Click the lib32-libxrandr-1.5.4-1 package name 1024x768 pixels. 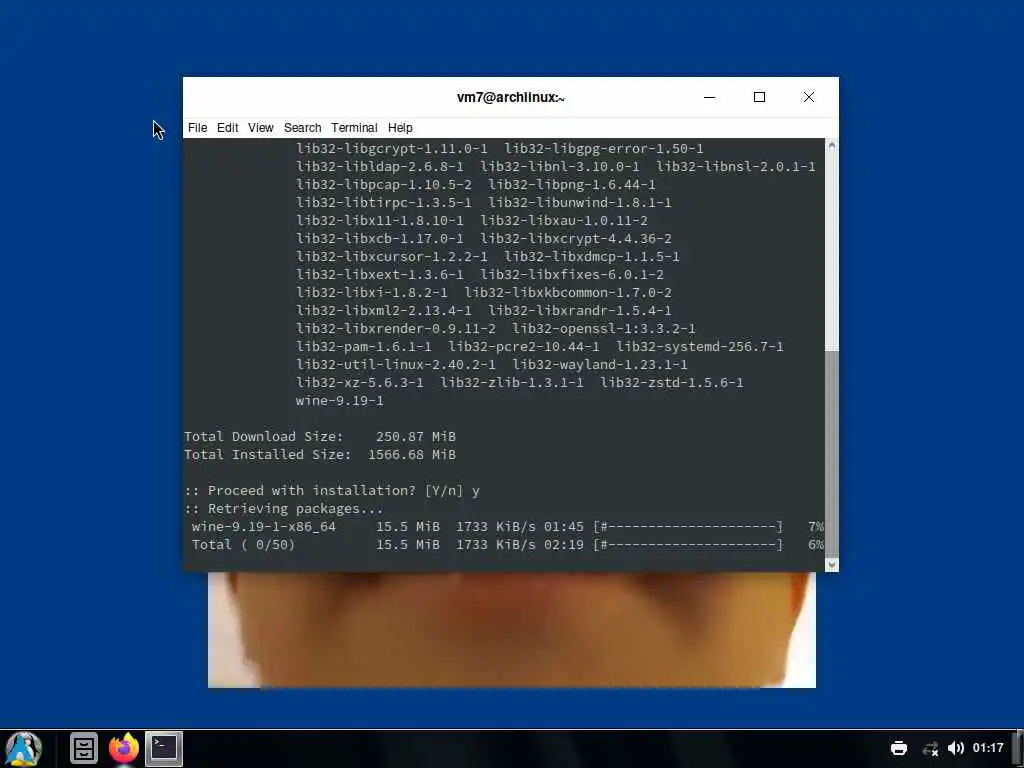pyautogui.click(x=579, y=310)
